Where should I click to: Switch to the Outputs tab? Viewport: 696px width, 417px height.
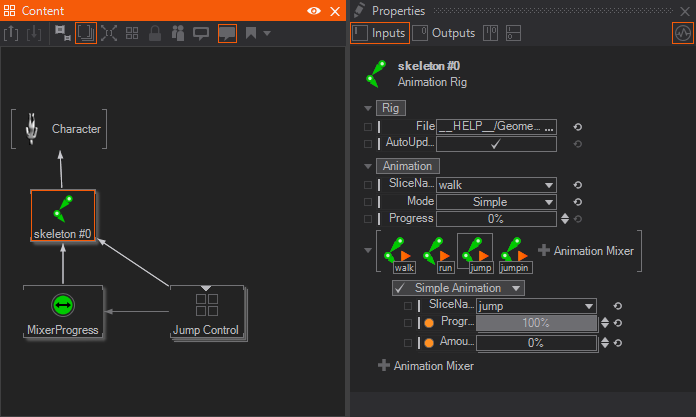(x=444, y=33)
